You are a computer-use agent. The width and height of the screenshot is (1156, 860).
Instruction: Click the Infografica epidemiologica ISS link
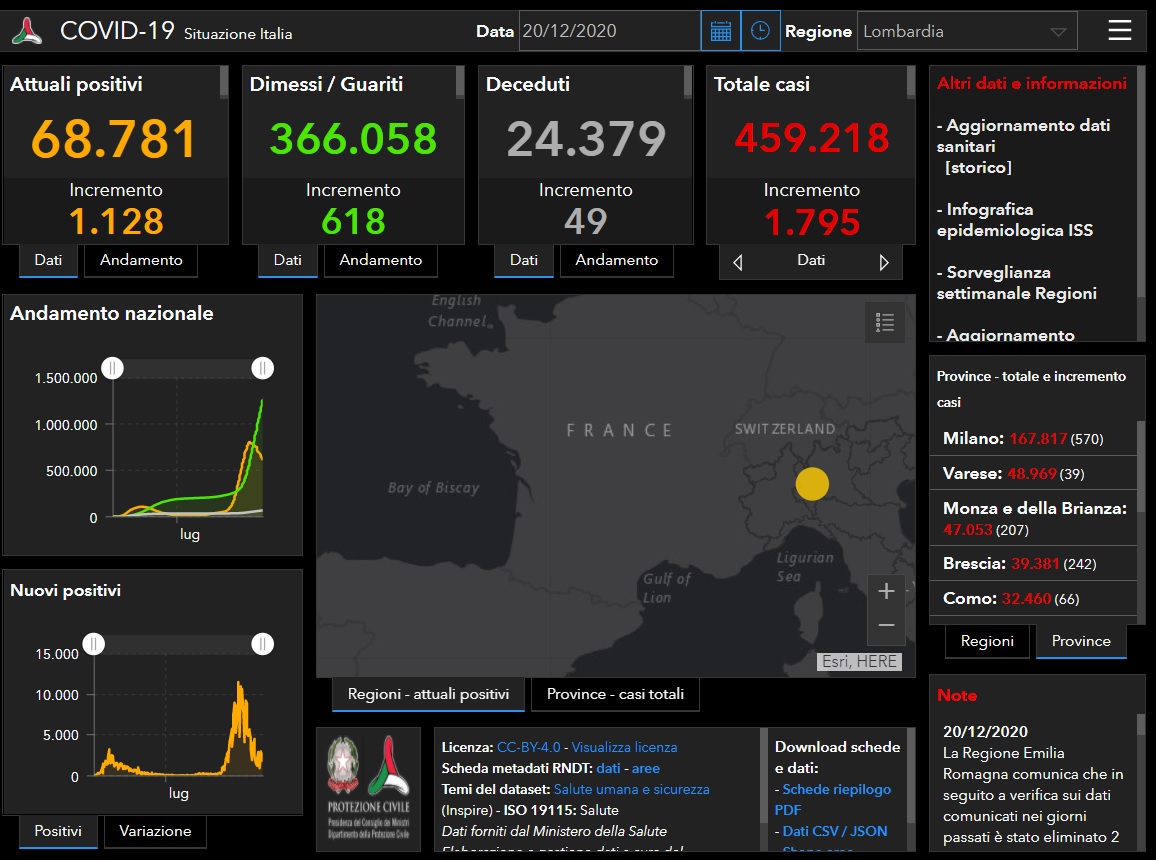(x=1014, y=220)
